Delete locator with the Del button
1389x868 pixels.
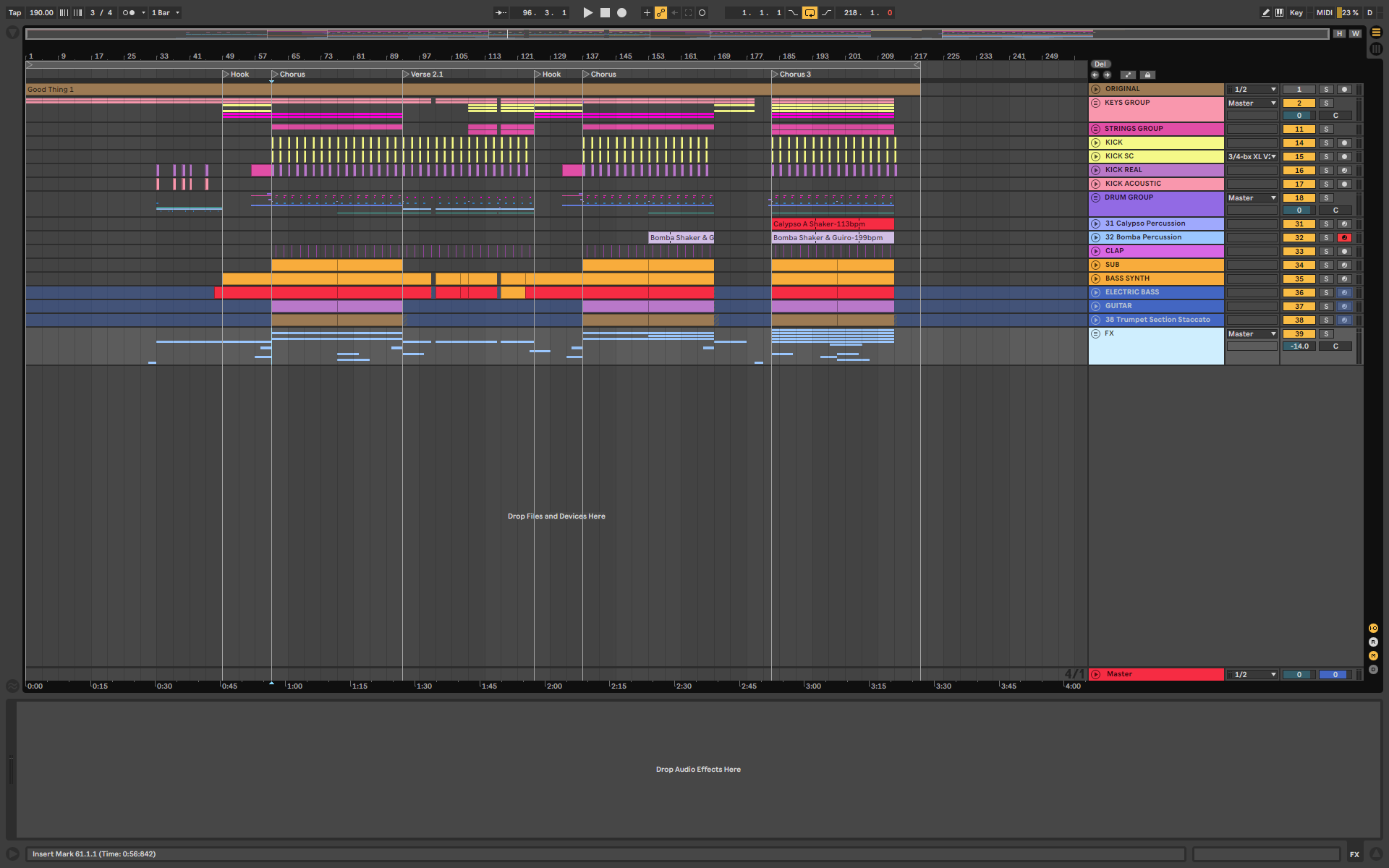pyautogui.click(x=1100, y=64)
